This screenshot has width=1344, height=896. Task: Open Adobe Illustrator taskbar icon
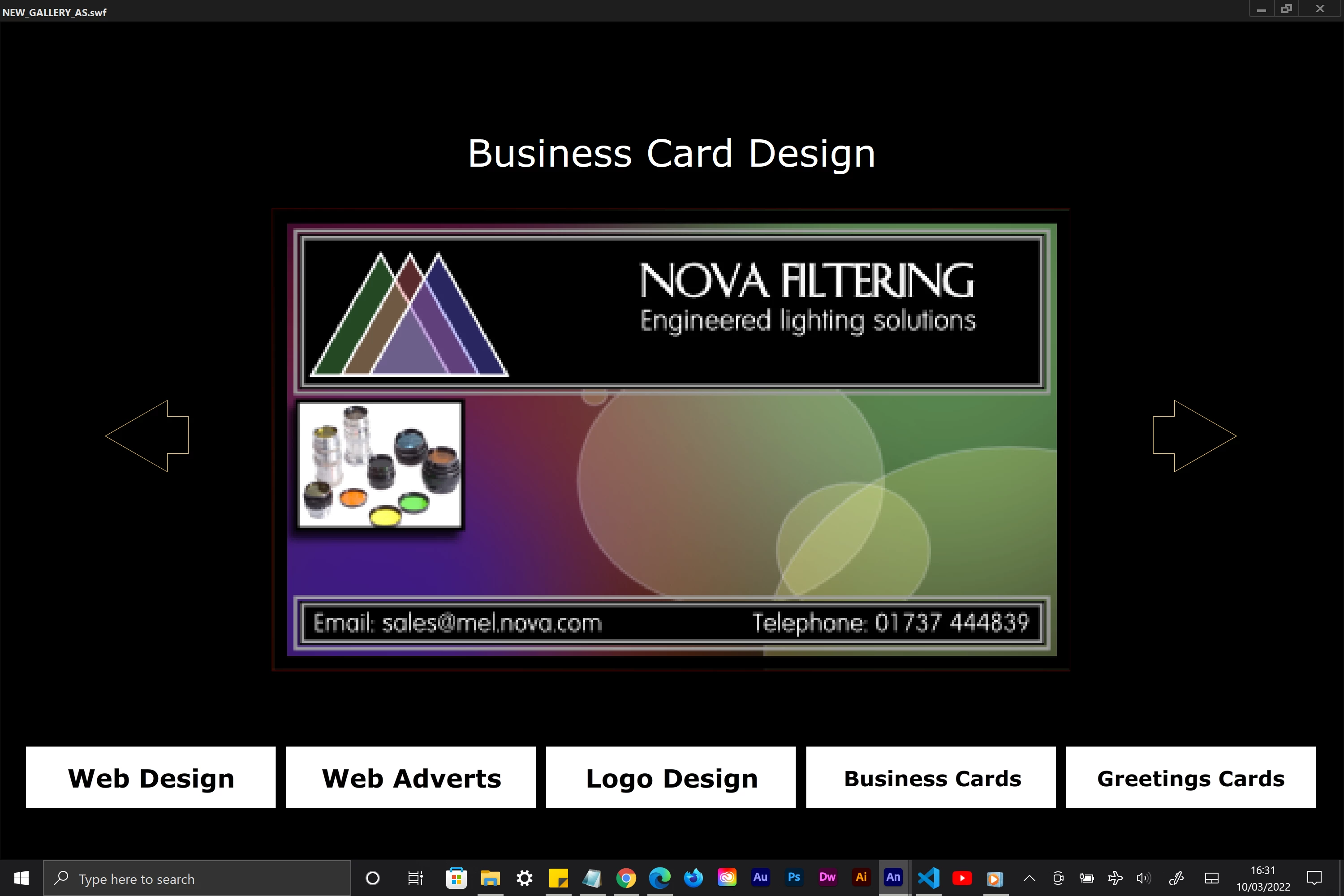pyautogui.click(x=861, y=878)
